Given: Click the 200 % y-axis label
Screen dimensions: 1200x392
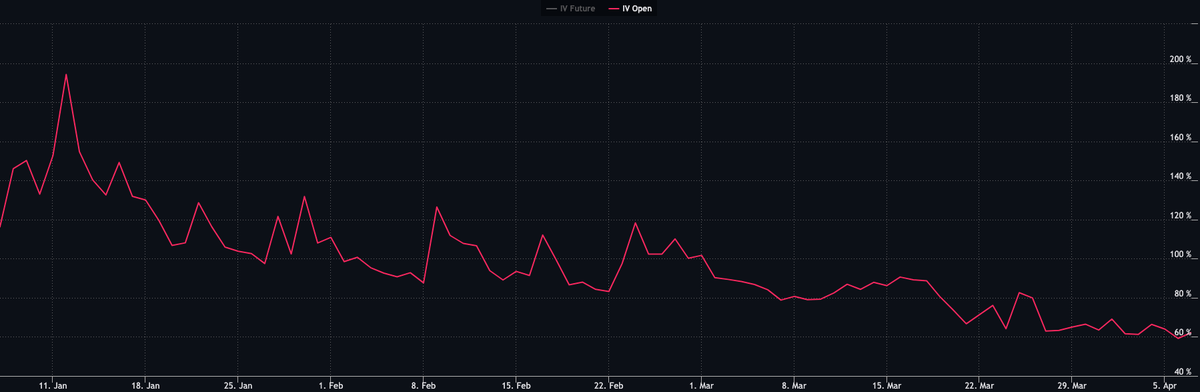Looking at the screenshot, I should [1181, 59].
